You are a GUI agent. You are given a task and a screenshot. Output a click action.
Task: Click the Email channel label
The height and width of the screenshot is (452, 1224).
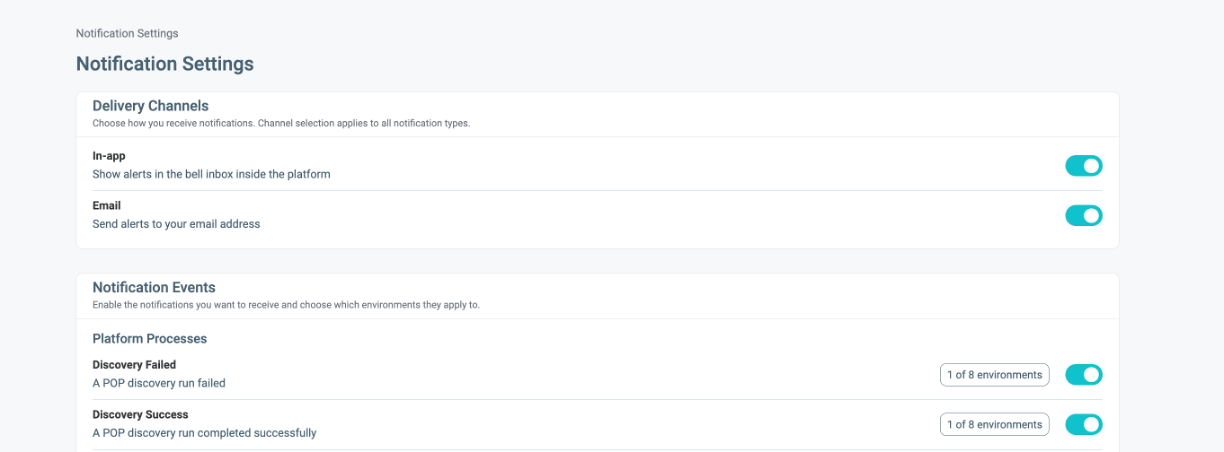(x=107, y=206)
